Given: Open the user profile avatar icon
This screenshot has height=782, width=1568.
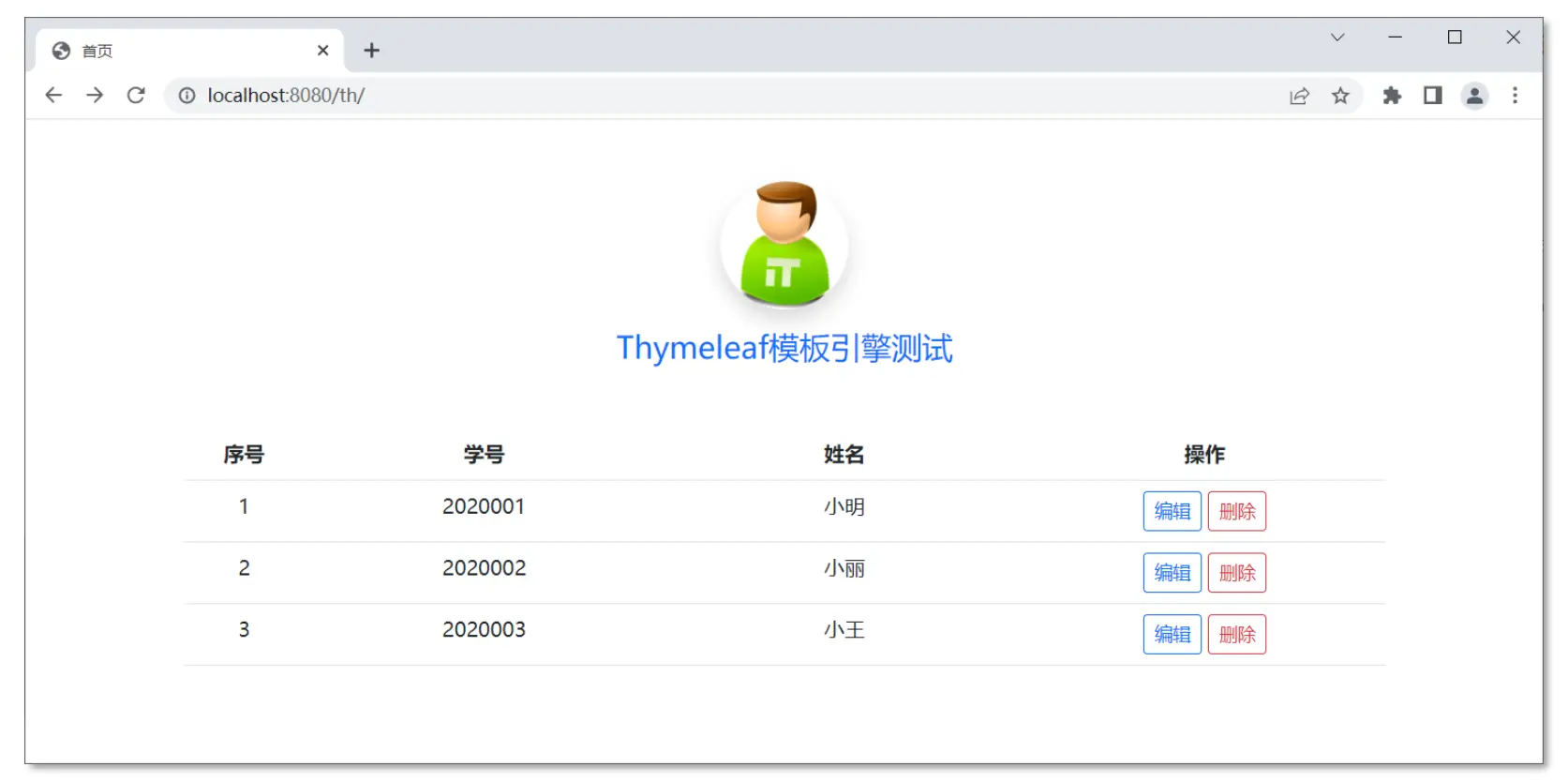Looking at the screenshot, I should 1474,96.
